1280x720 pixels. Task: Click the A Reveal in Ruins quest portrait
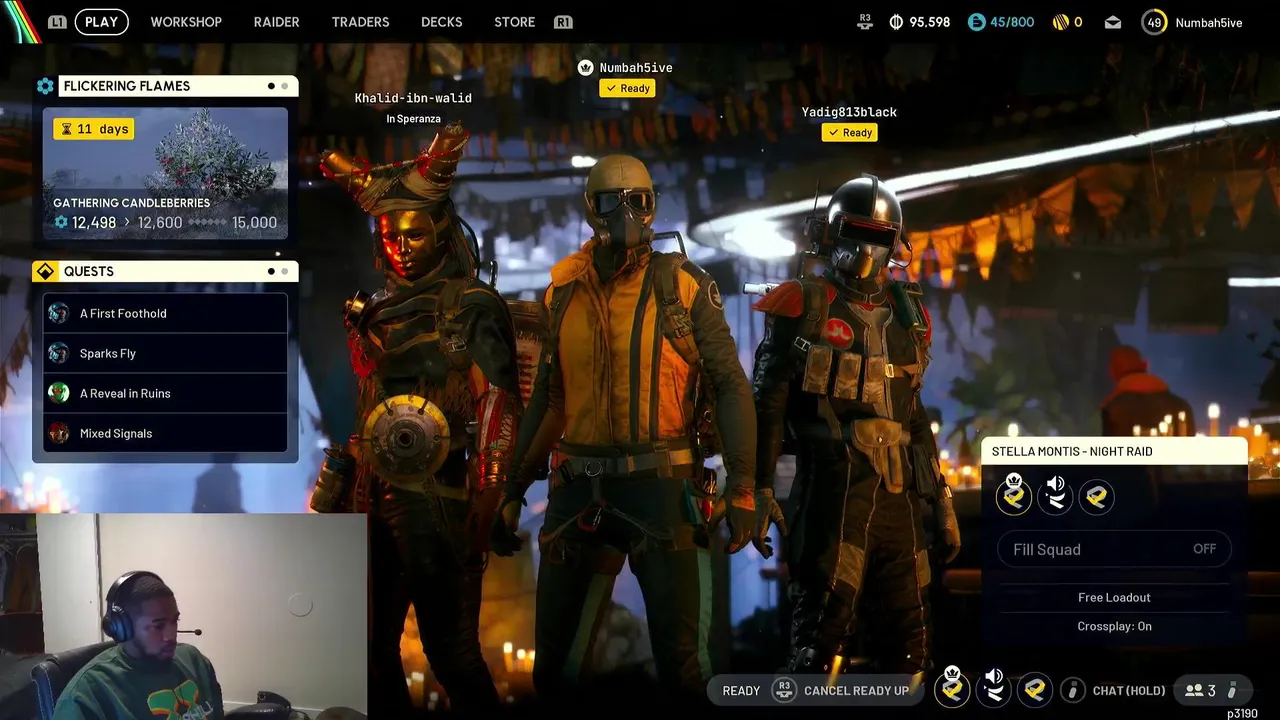pyautogui.click(x=59, y=393)
